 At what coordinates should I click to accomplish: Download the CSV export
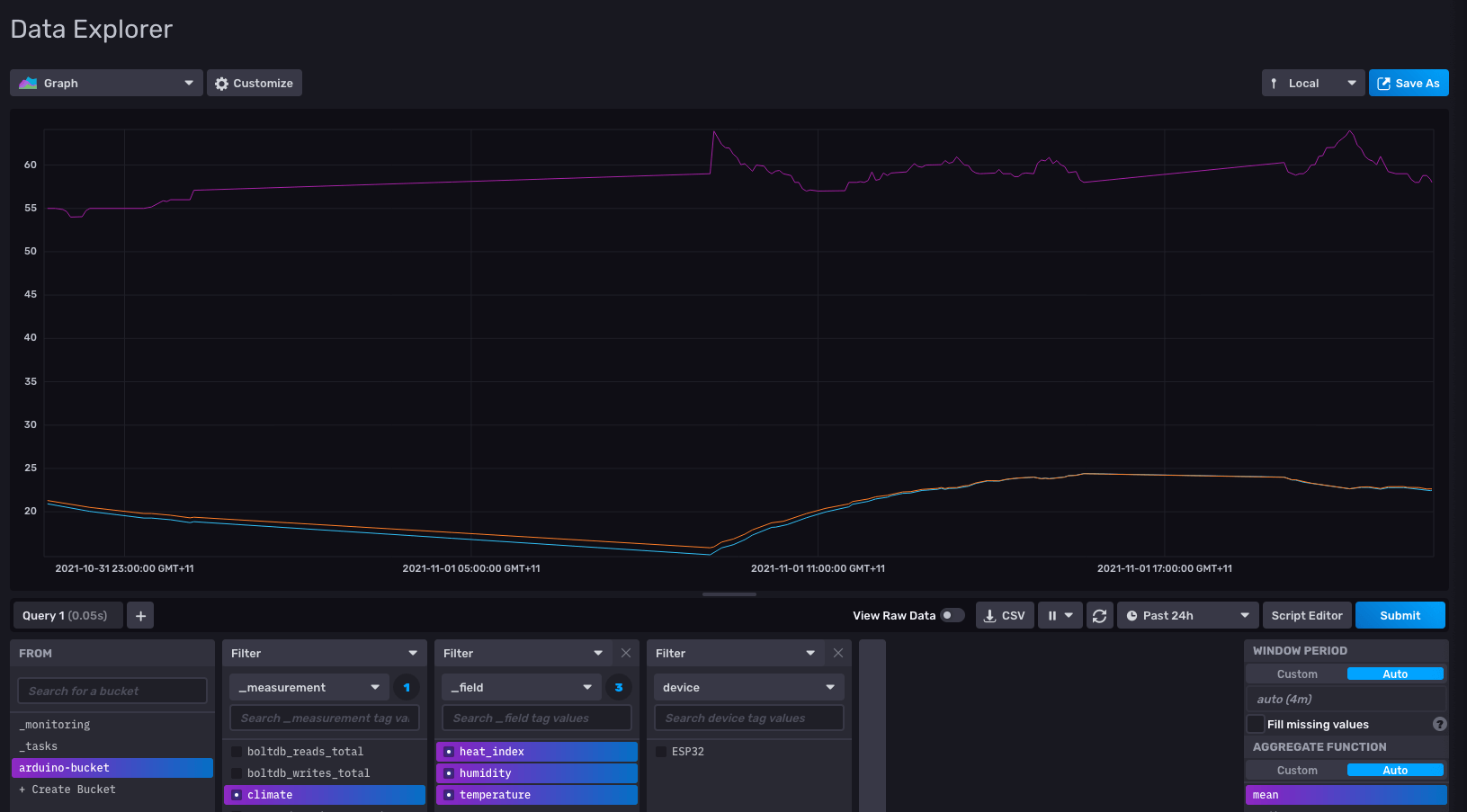pyautogui.click(x=1005, y=615)
